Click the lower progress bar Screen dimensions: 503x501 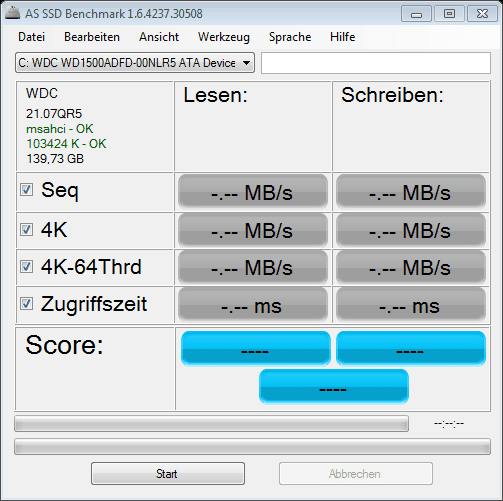tap(252, 447)
